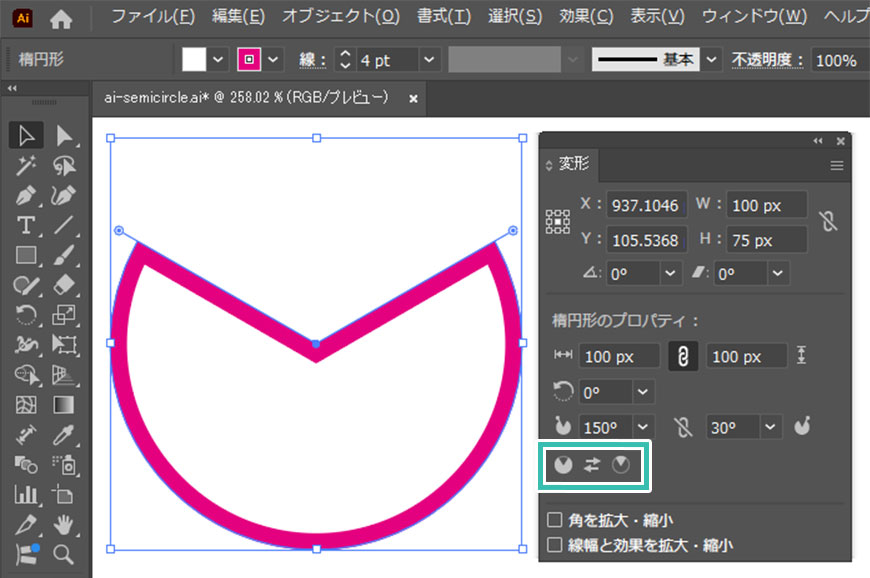Select the Magic Wand tool

click(x=26, y=165)
